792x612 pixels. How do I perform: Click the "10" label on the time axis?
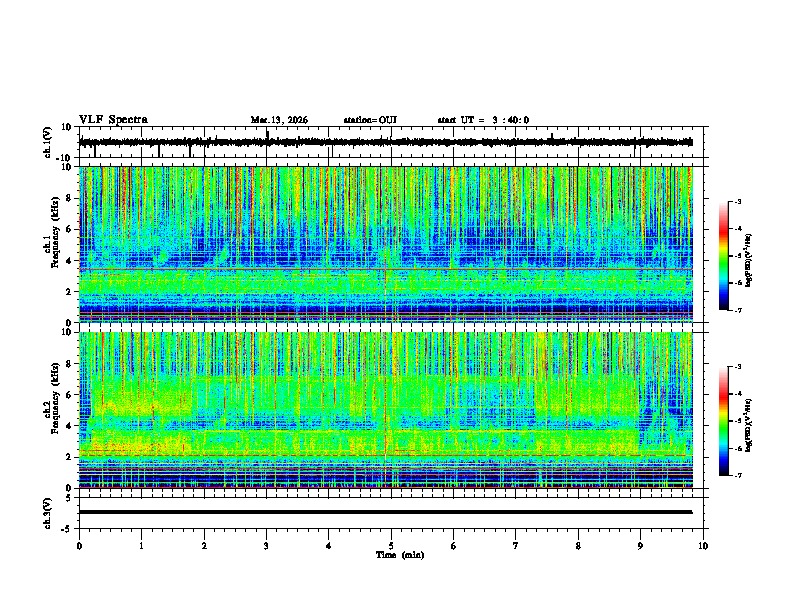pos(703,546)
